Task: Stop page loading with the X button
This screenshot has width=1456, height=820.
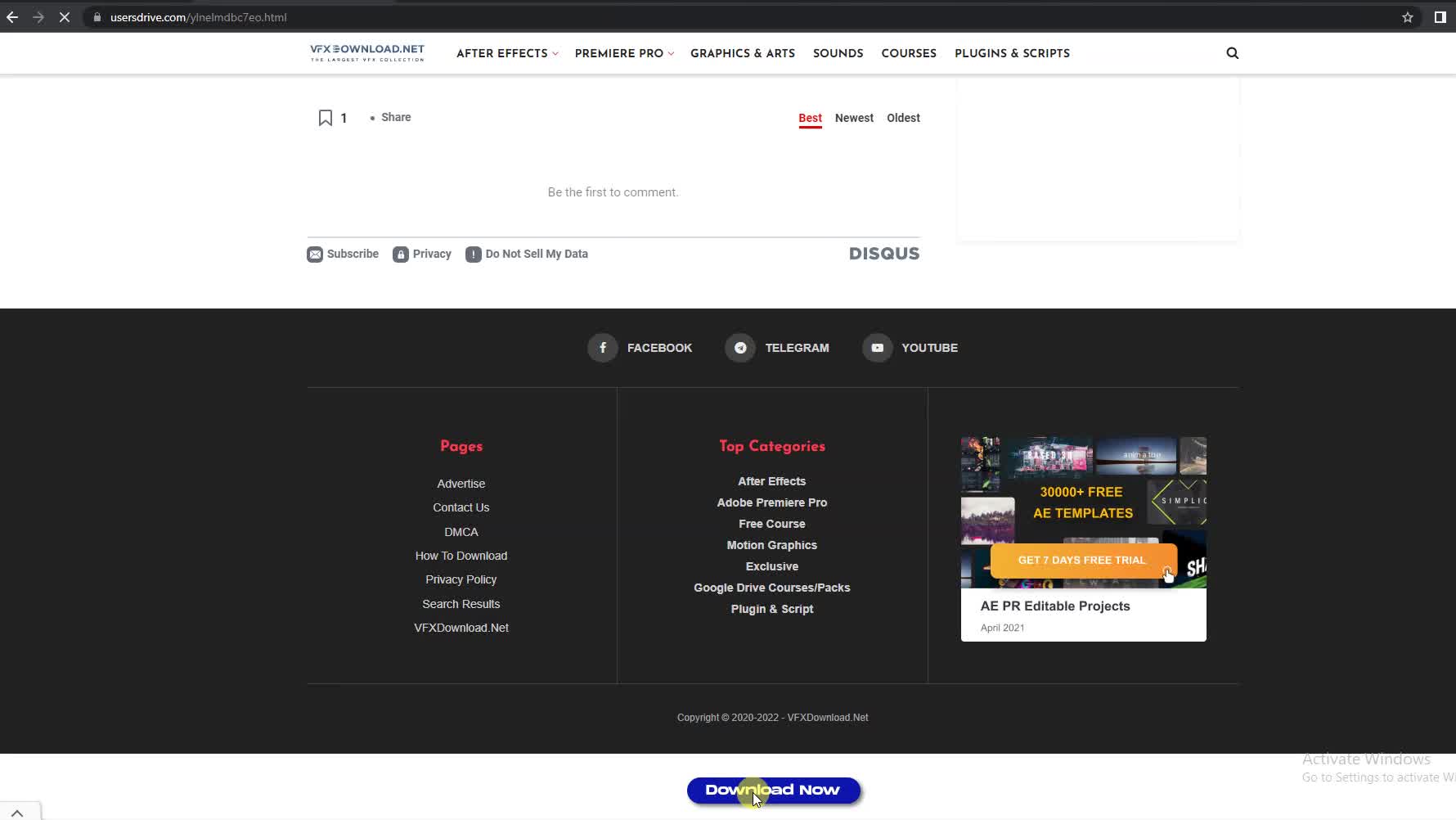Action: tap(65, 17)
